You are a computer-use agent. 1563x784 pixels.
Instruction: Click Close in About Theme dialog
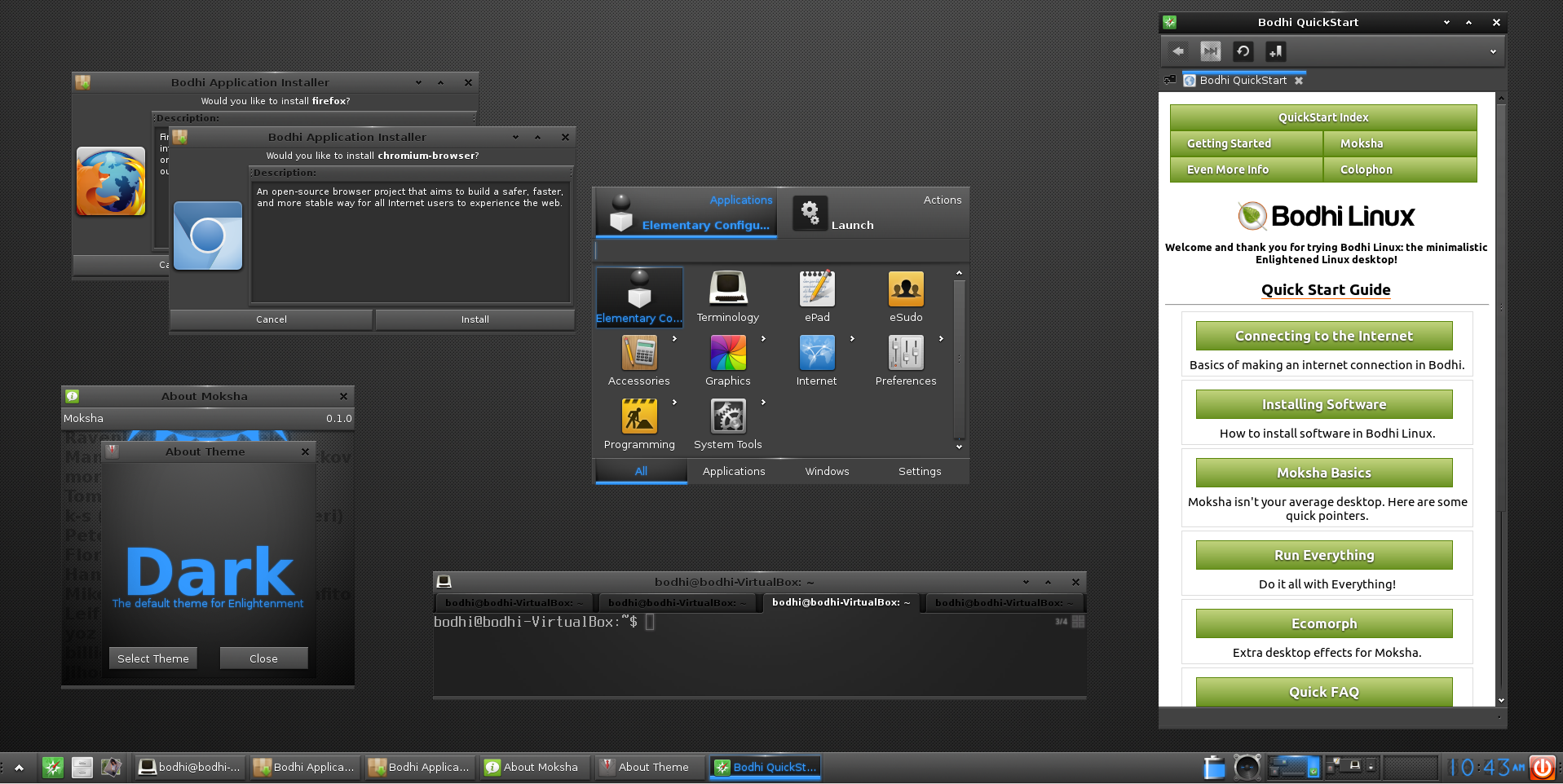point(263,658)
